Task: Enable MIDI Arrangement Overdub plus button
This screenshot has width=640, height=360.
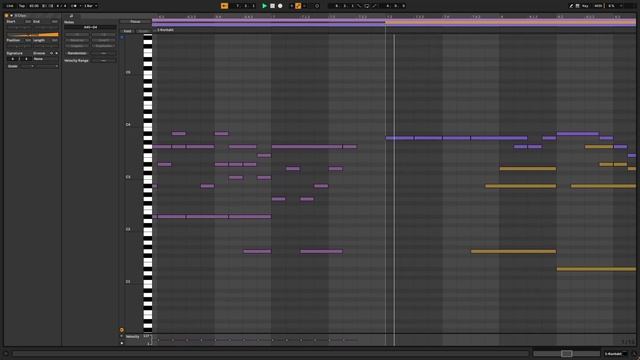Action: click(x=291, y=6)
